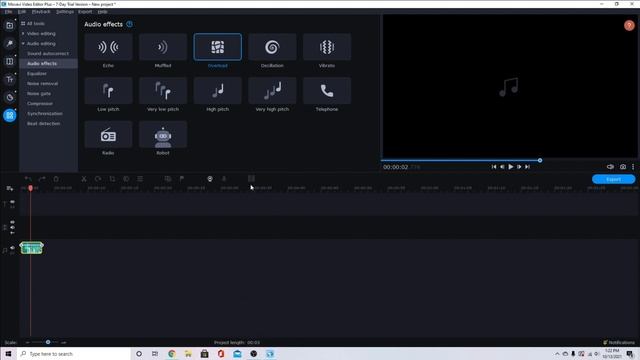Open the Edit menu
The image size is (640, 360).
click(x=22, y=12)
